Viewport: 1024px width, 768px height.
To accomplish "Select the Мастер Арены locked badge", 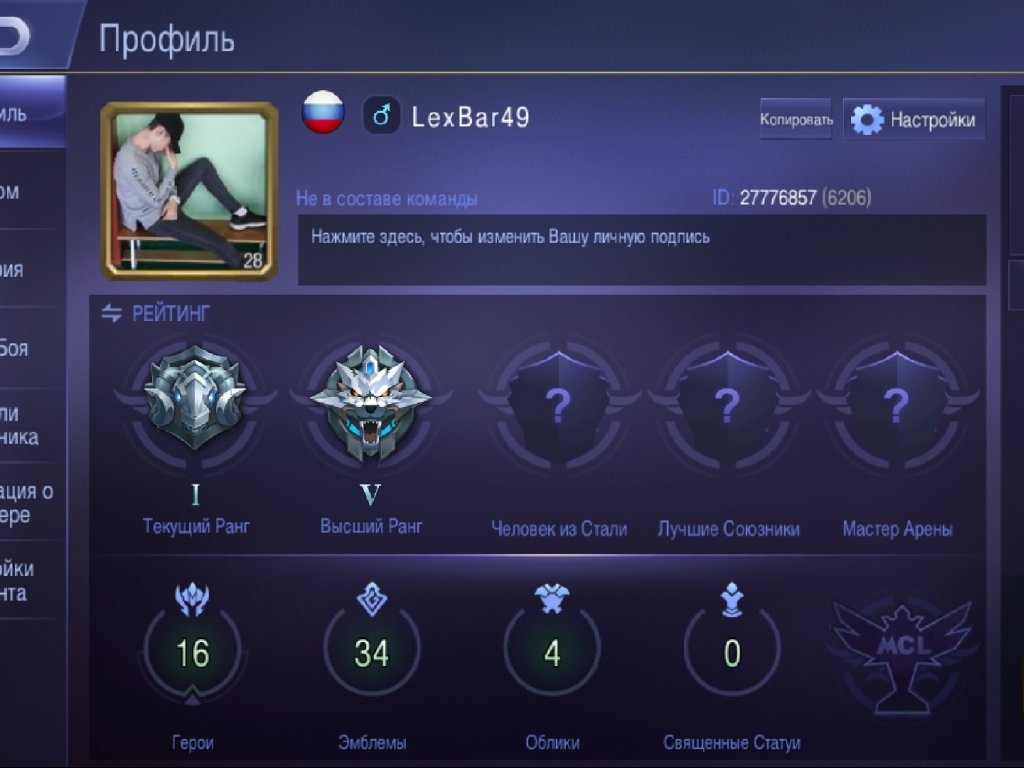I will [897, 405].
